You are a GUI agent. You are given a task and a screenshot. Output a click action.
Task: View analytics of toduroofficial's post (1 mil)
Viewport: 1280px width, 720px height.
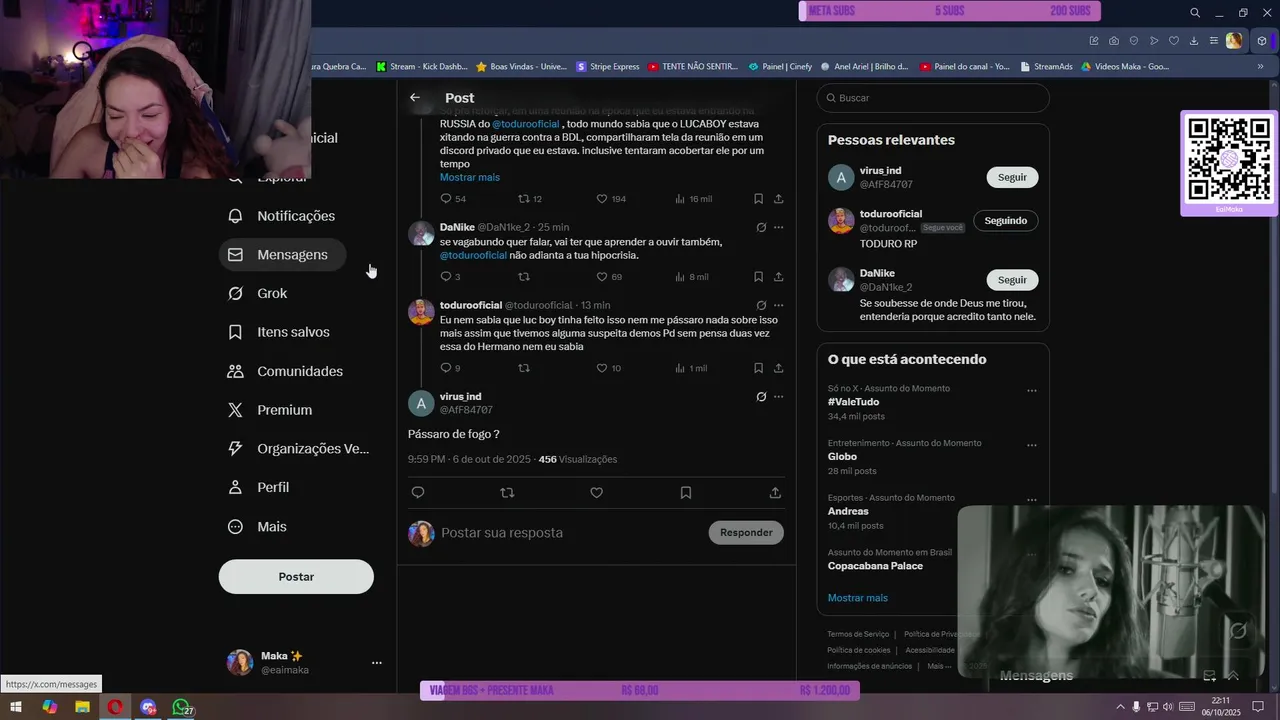tap(691, 368)
